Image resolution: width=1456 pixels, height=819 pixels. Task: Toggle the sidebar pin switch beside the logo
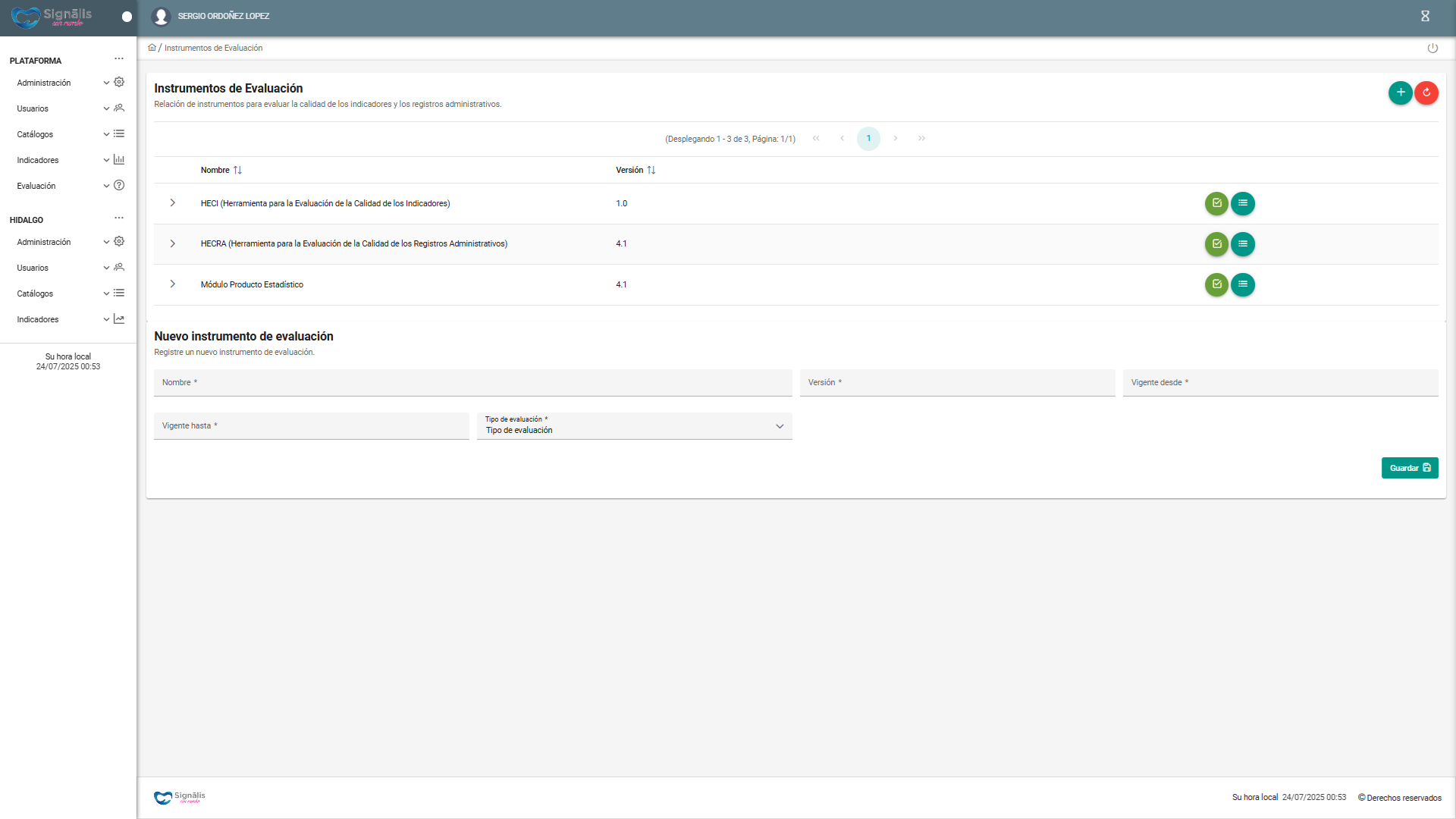127,17
